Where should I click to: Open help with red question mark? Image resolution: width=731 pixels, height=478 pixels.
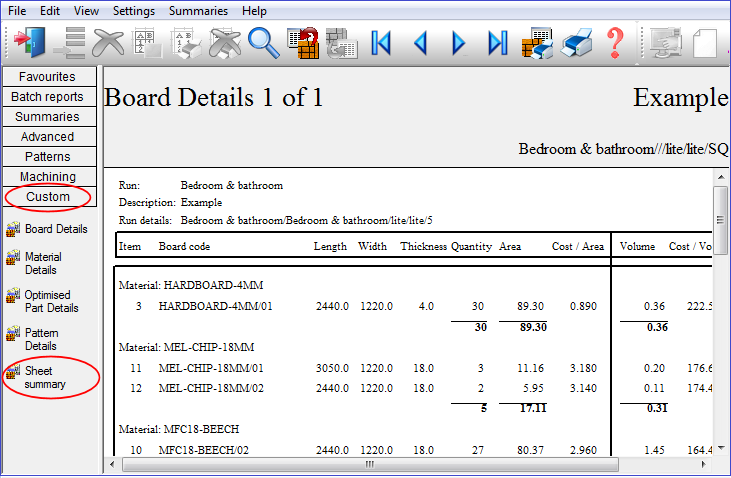coord(615,43)
